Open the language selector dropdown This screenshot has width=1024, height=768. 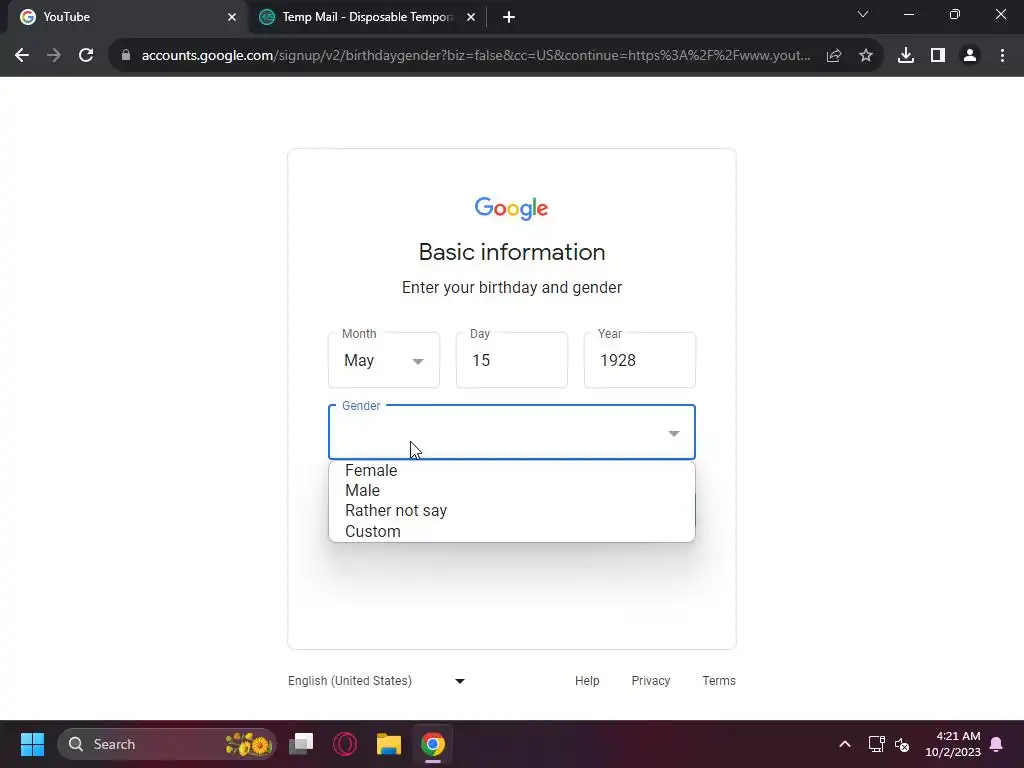[377, 680]
